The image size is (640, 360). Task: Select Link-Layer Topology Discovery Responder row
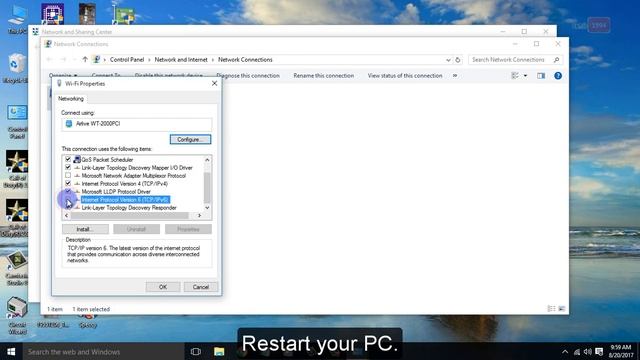[129, 208]
